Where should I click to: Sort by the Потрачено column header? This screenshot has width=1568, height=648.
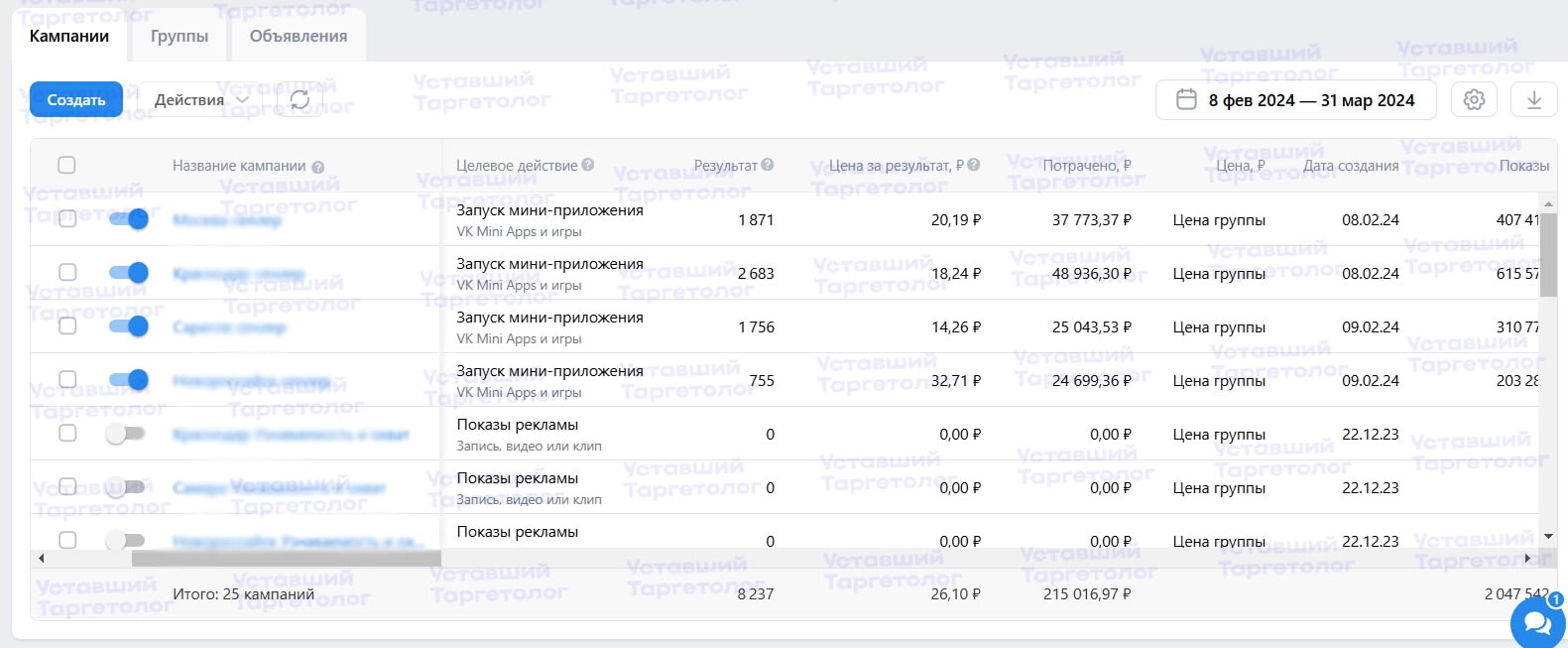pyautogui.click(x=1086, y=166)
